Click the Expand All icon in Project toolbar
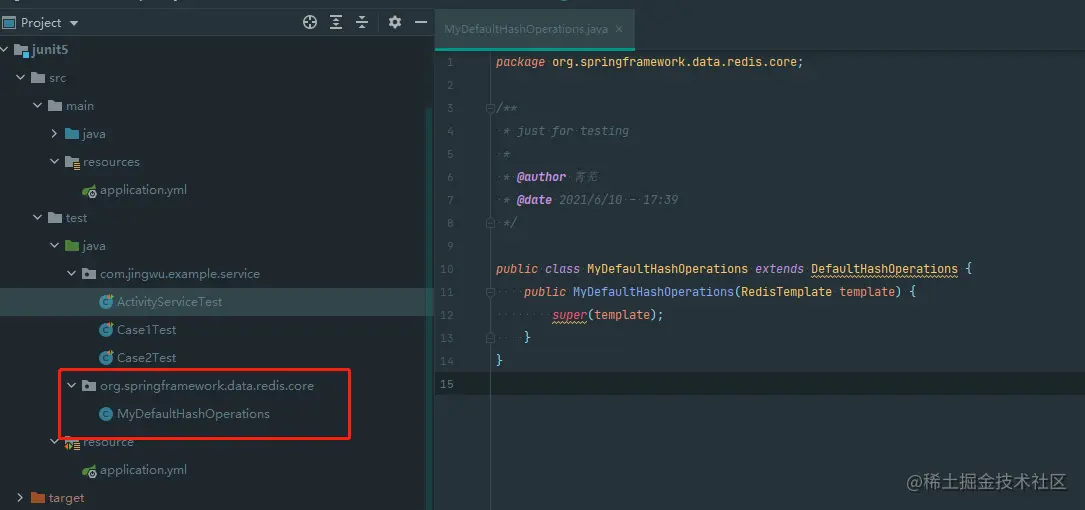 tap(336, 22)
